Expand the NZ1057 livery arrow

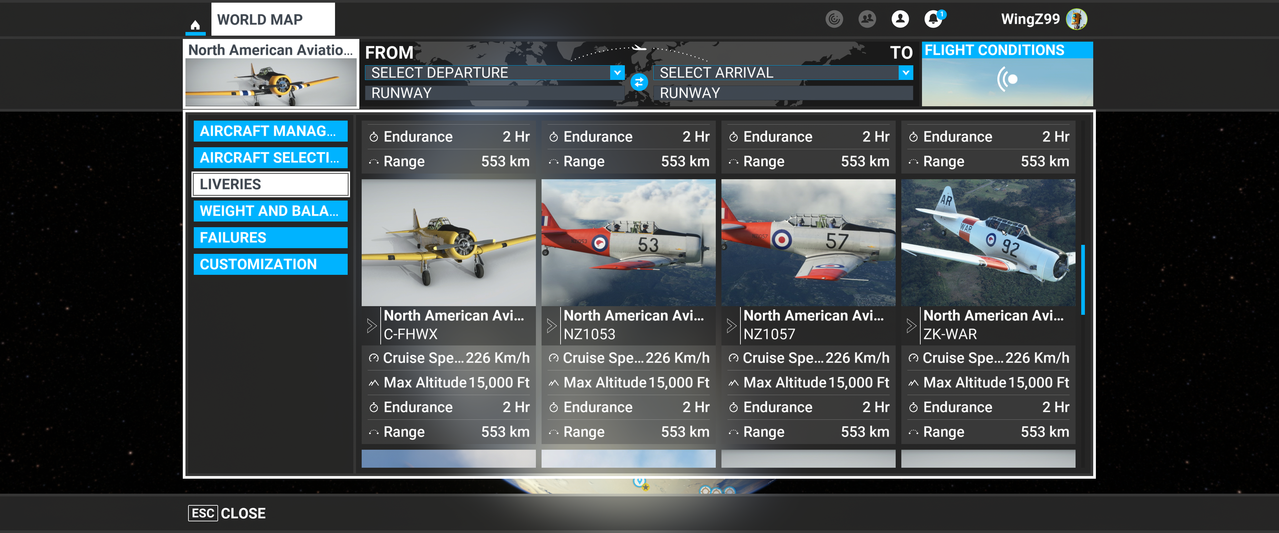tap(731, 326)
